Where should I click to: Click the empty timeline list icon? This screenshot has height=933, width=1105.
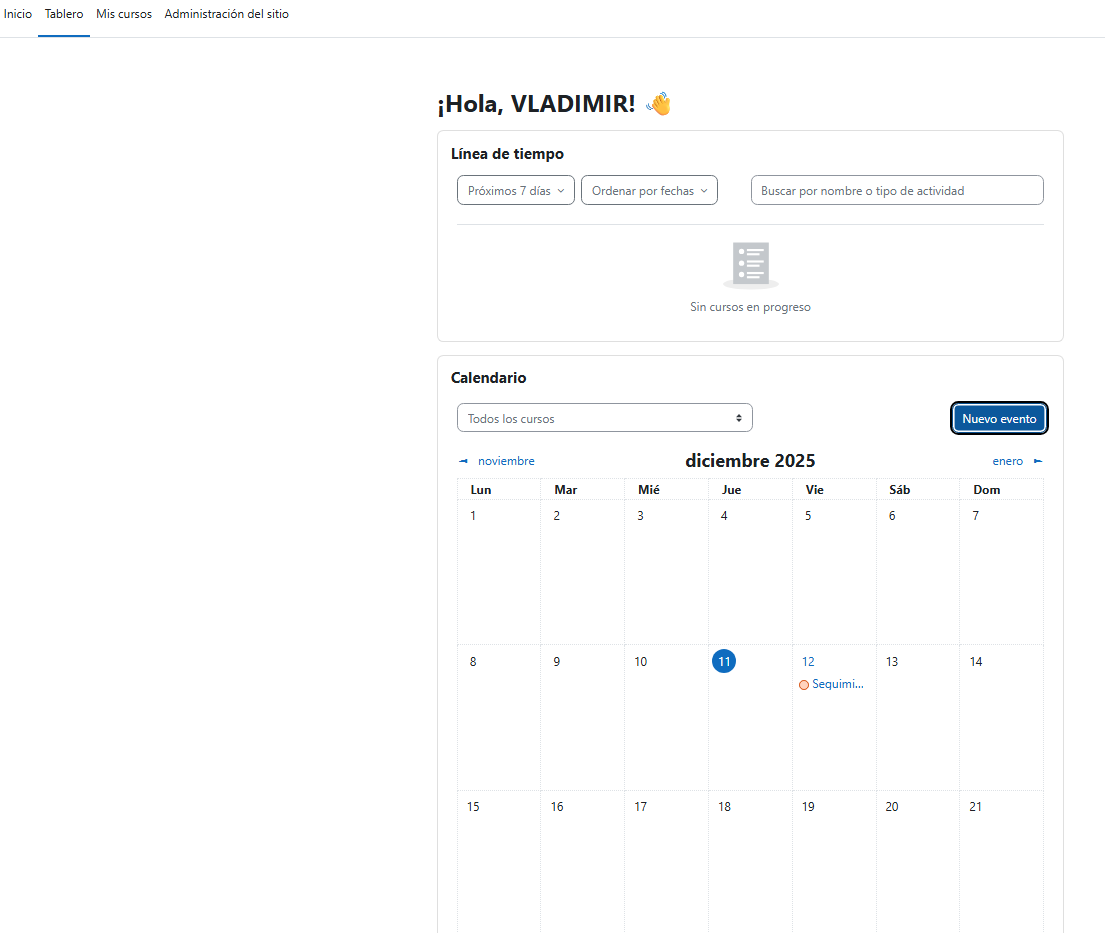(750, 265)
